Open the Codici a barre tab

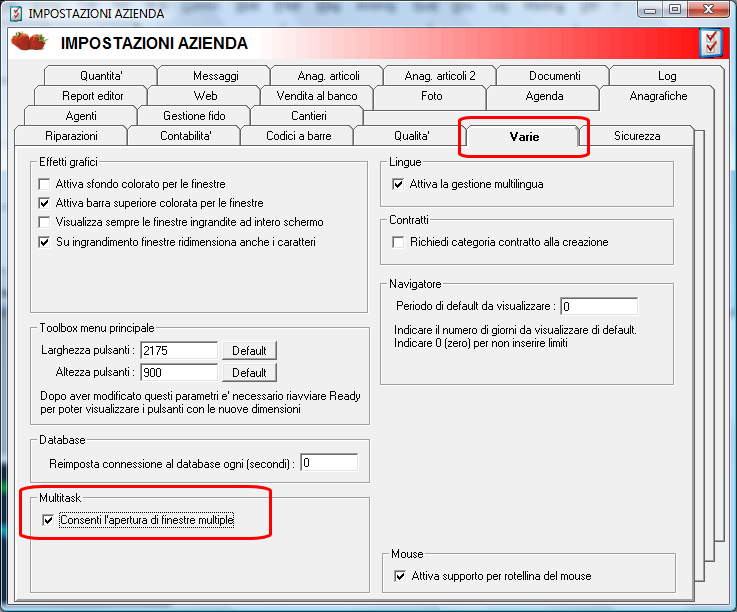click(298, 136)
